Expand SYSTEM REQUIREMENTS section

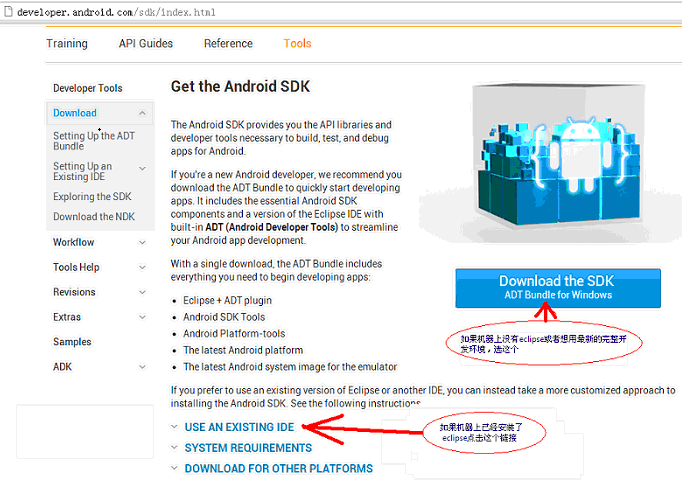click(x=248, y=448)
